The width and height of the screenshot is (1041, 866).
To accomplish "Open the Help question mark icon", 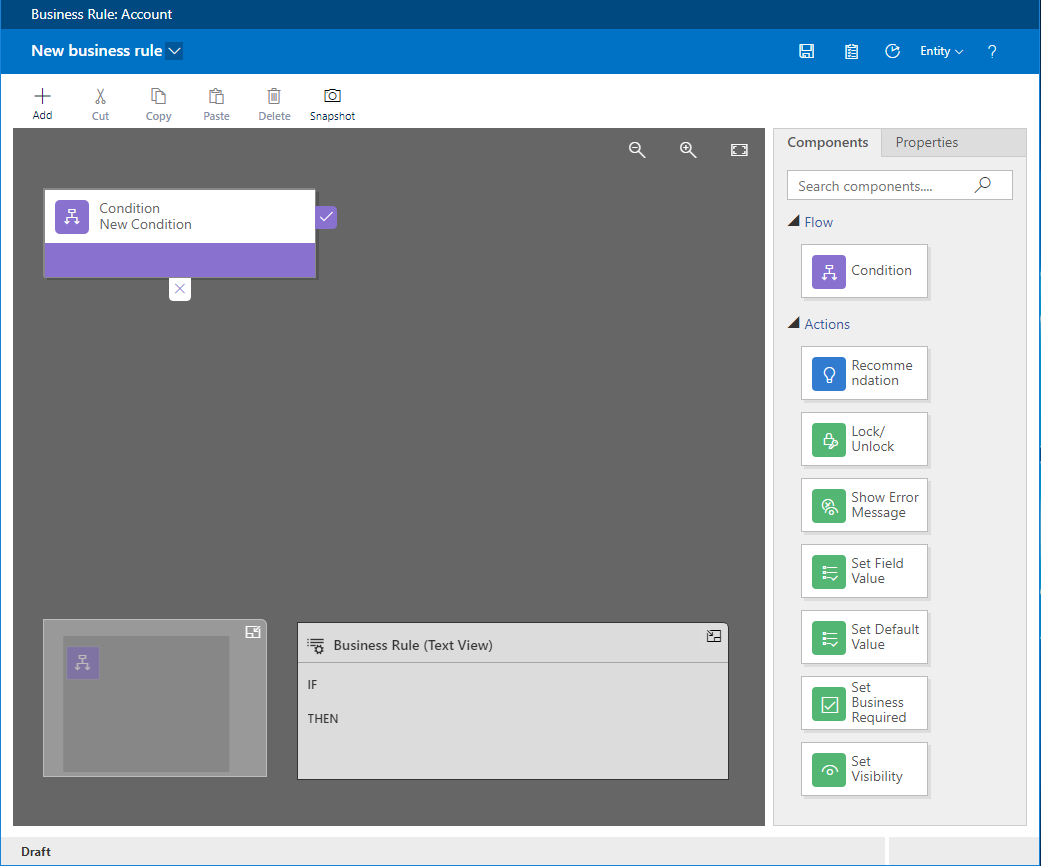I will coord(992,51).
